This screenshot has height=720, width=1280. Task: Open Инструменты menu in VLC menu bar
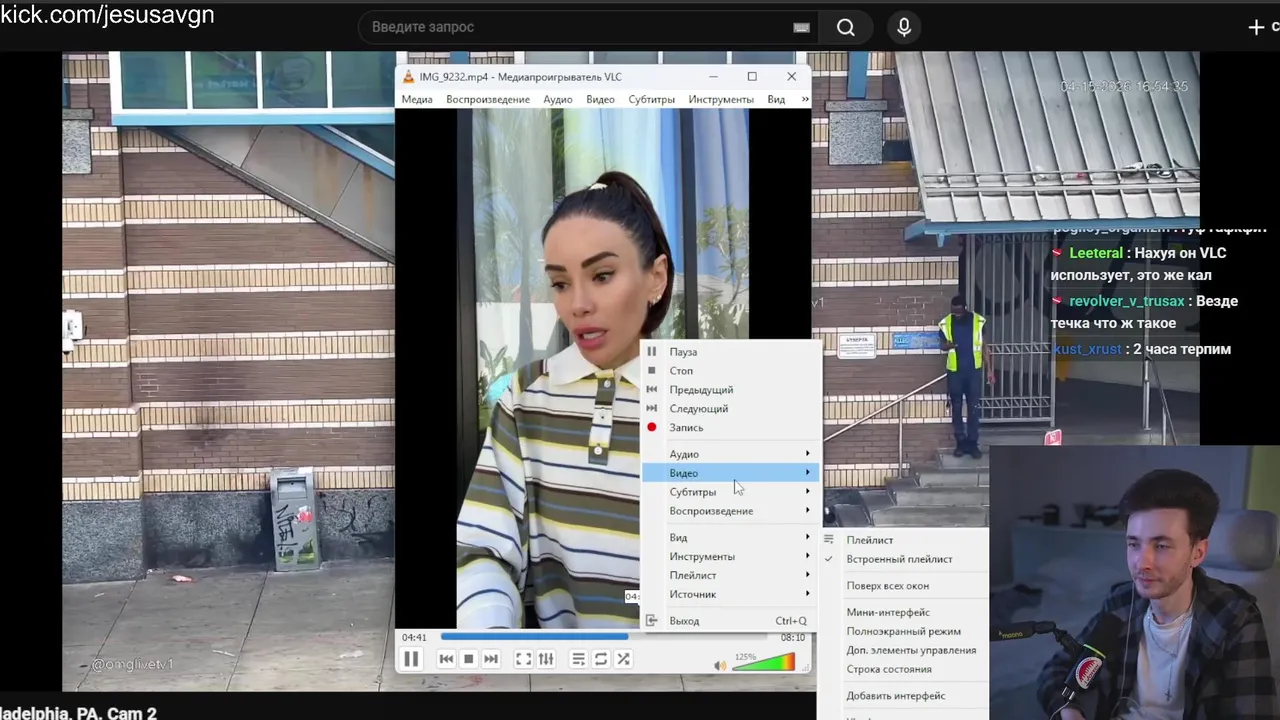(x=721, y=99)
